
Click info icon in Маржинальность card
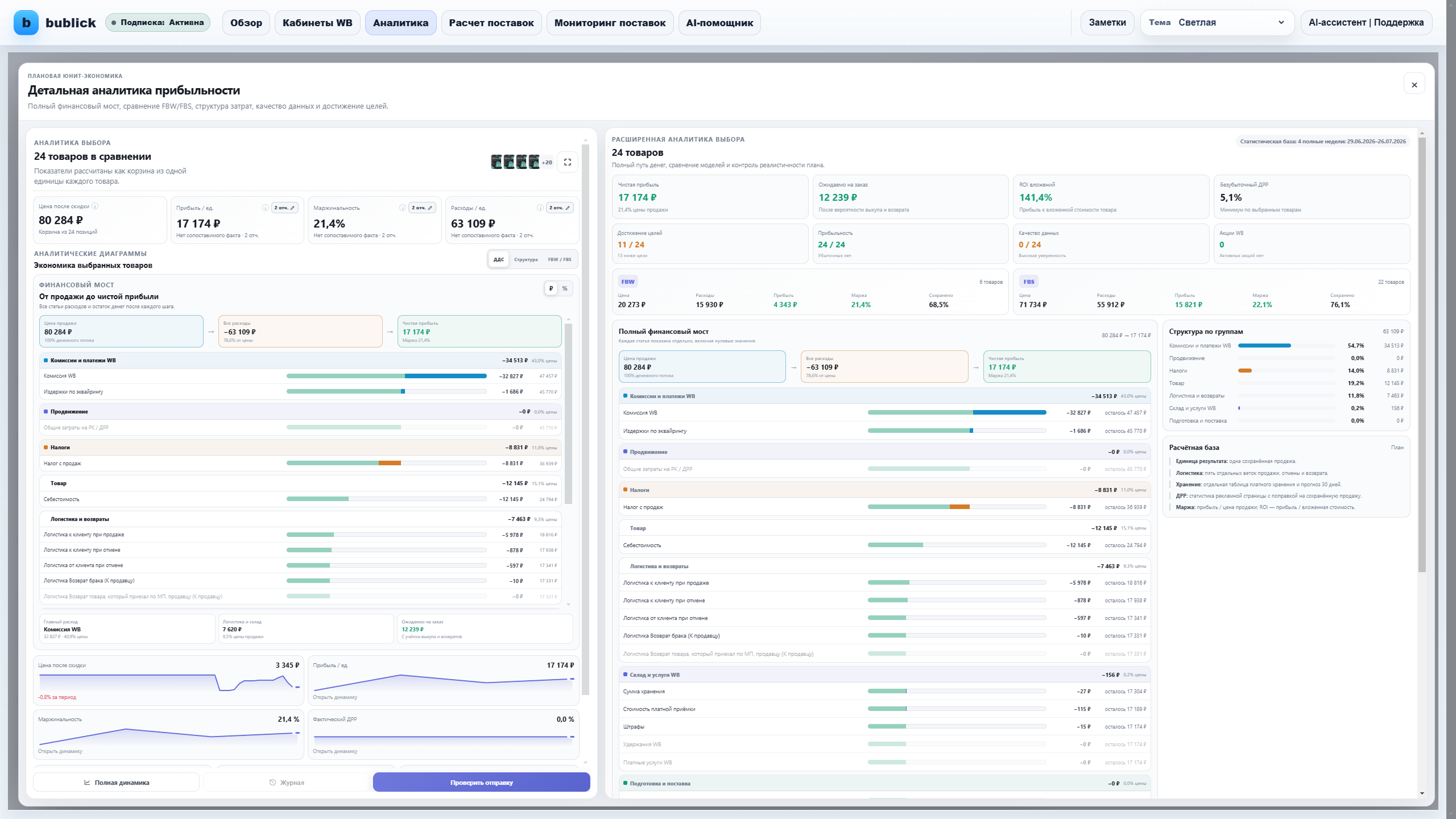(402, 208)
